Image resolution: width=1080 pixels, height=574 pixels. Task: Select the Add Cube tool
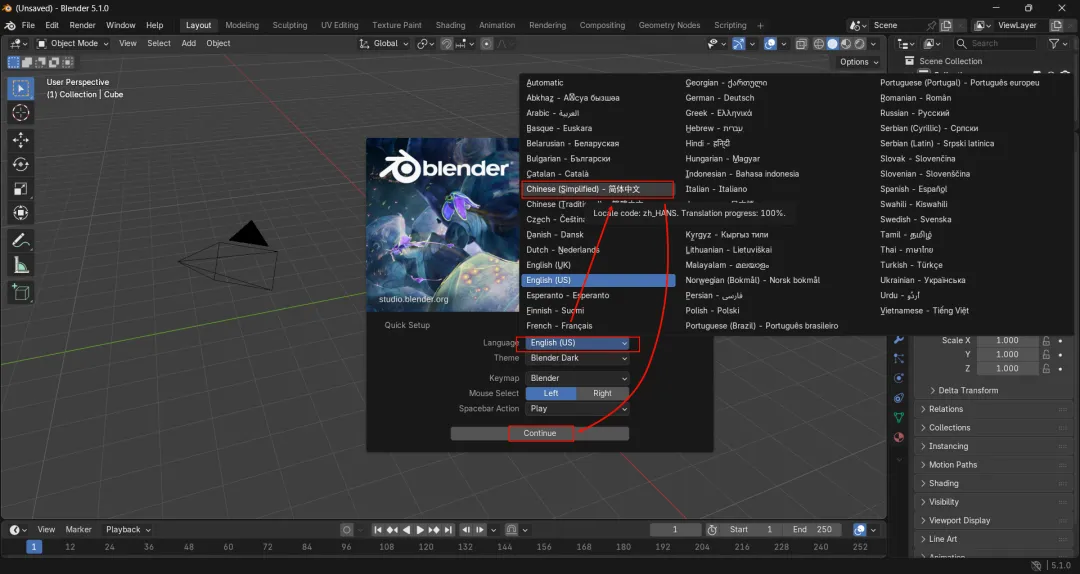click(21, 292)
